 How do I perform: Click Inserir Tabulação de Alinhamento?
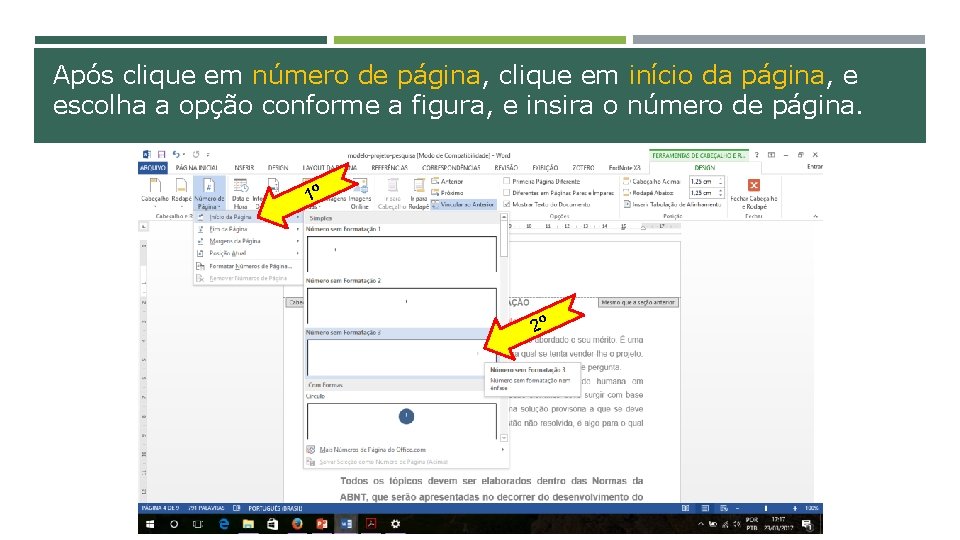tap(672, 204)
